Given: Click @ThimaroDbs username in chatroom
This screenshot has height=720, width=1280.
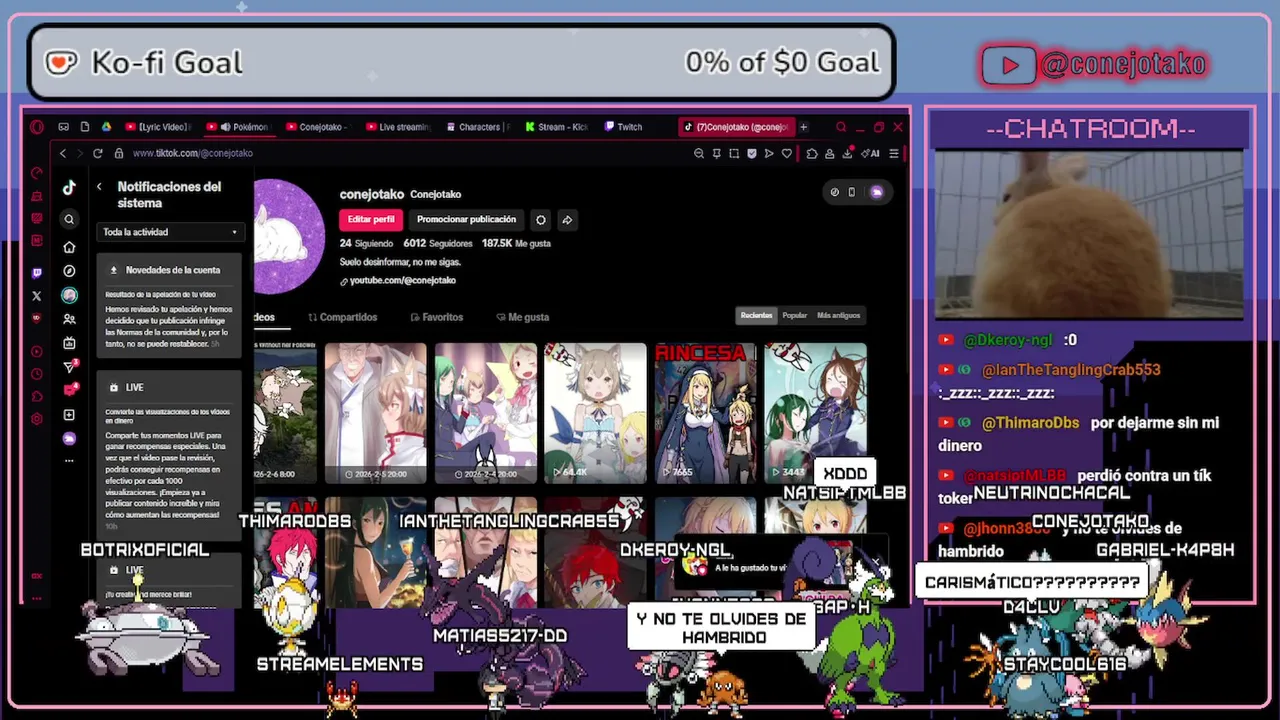Looking at the screenshot, I should click(1030, 423).
